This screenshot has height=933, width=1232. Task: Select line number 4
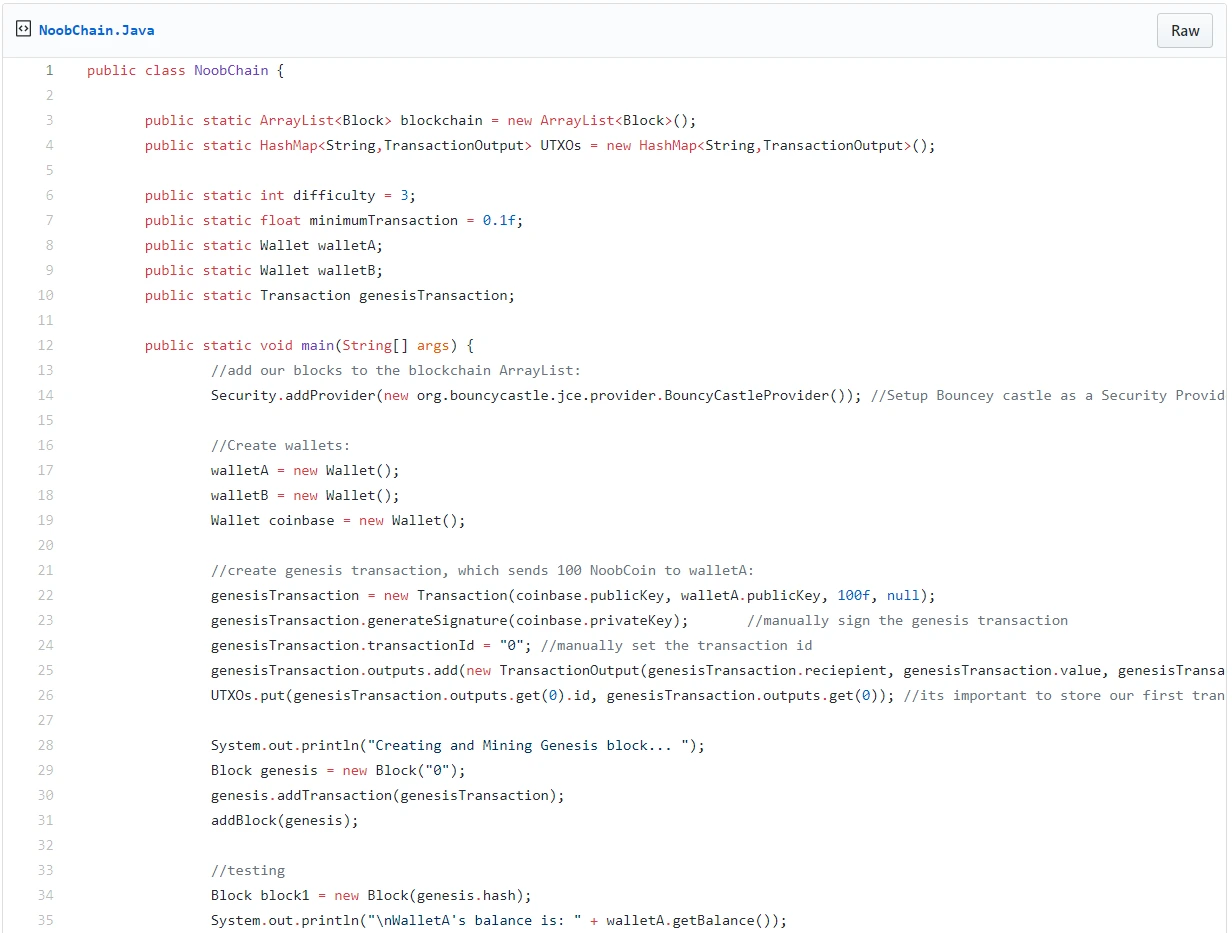[49, 145]
